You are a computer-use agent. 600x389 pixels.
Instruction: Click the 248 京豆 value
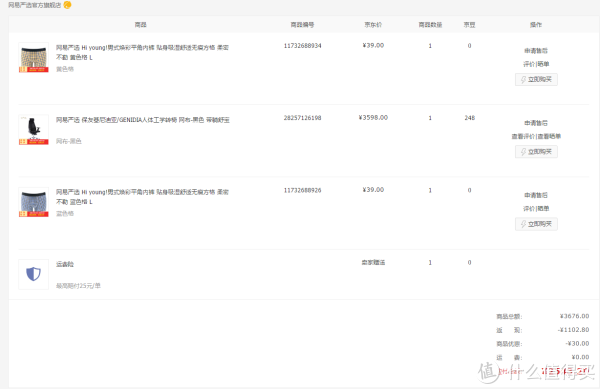point(470,118)
